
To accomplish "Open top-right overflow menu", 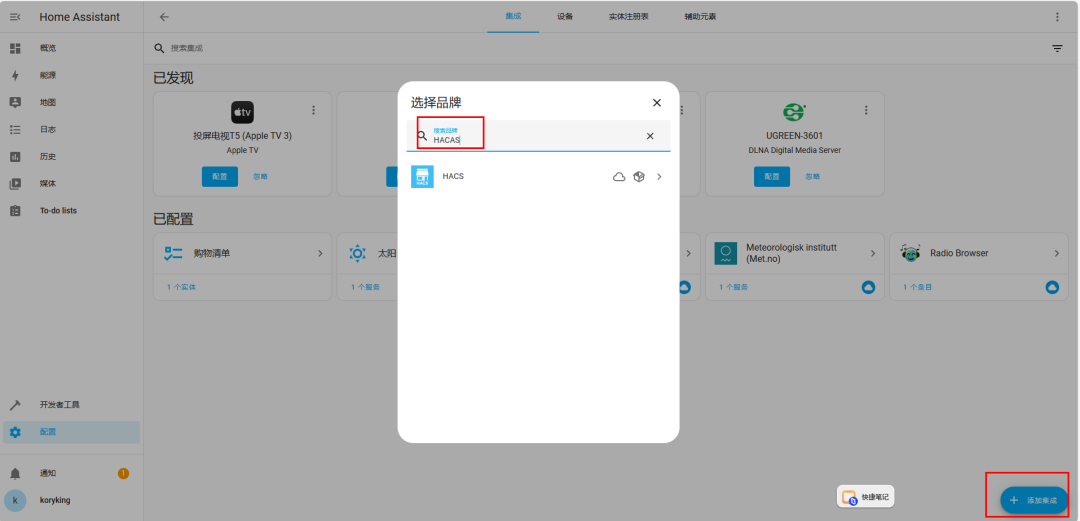I will [1057, 17].
